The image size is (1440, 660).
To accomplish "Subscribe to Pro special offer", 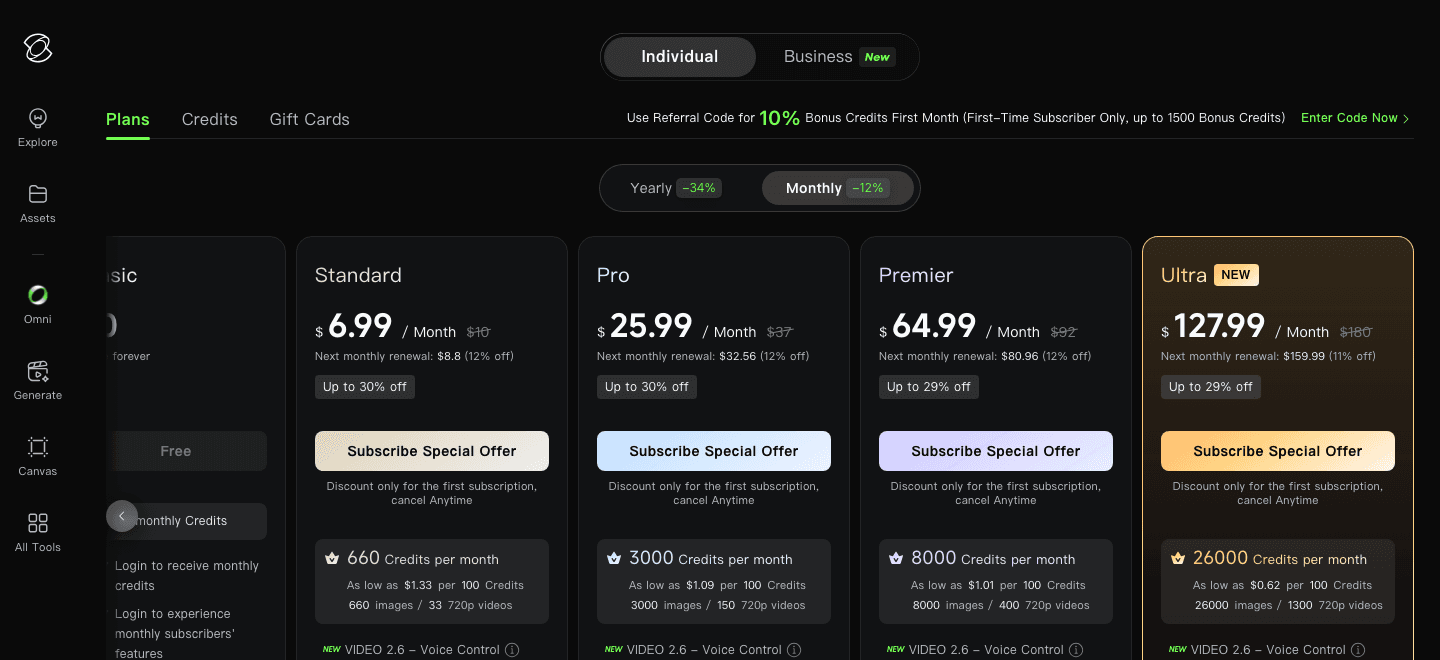I will 714,451.
